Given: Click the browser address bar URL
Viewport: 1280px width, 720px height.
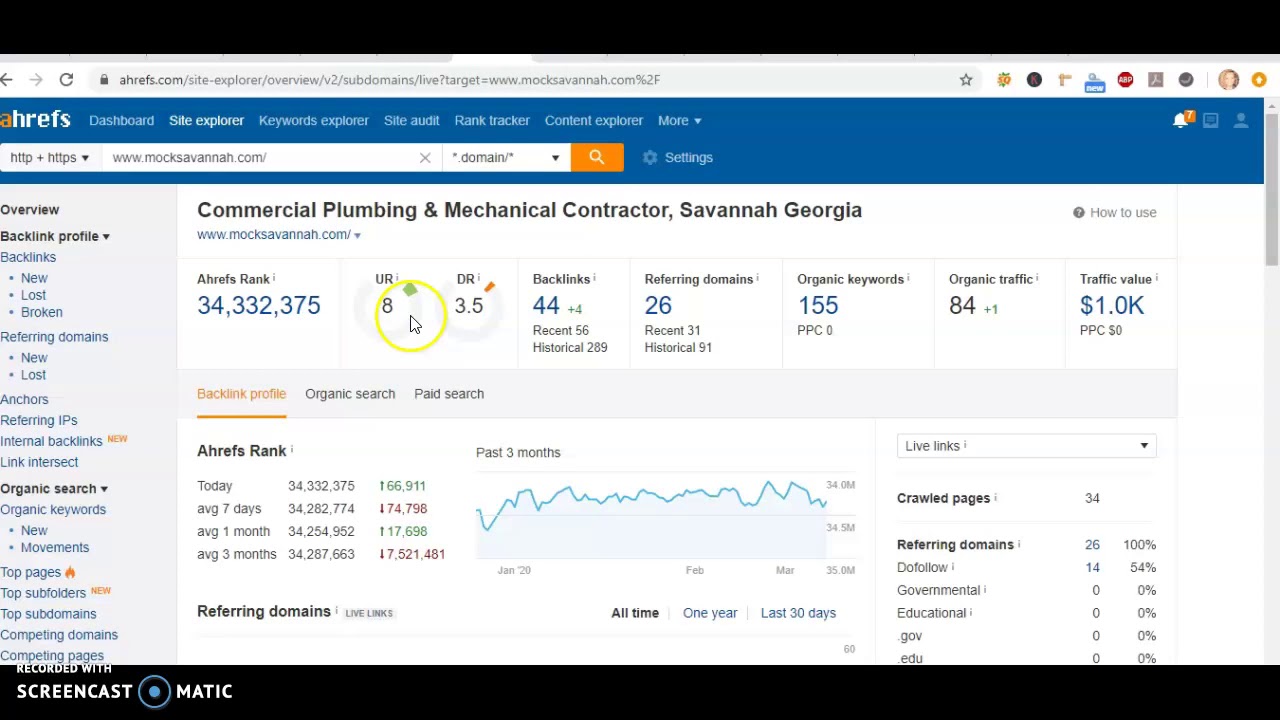Looking at the screenshot, I should point(390,80).
